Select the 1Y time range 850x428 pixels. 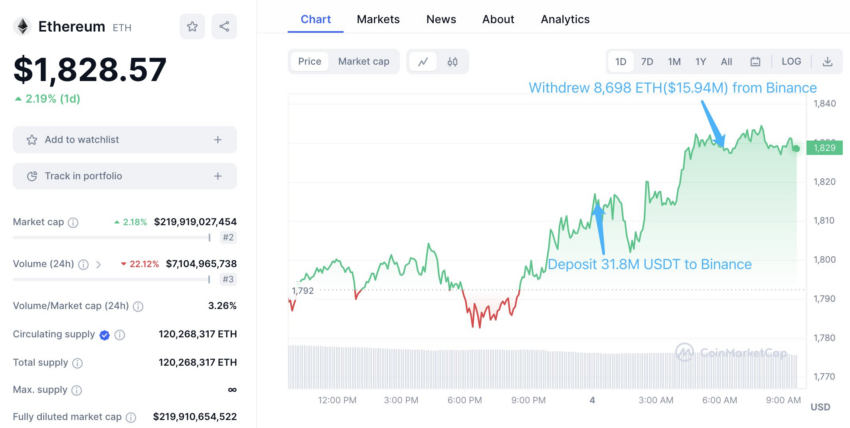pos(700,62)
